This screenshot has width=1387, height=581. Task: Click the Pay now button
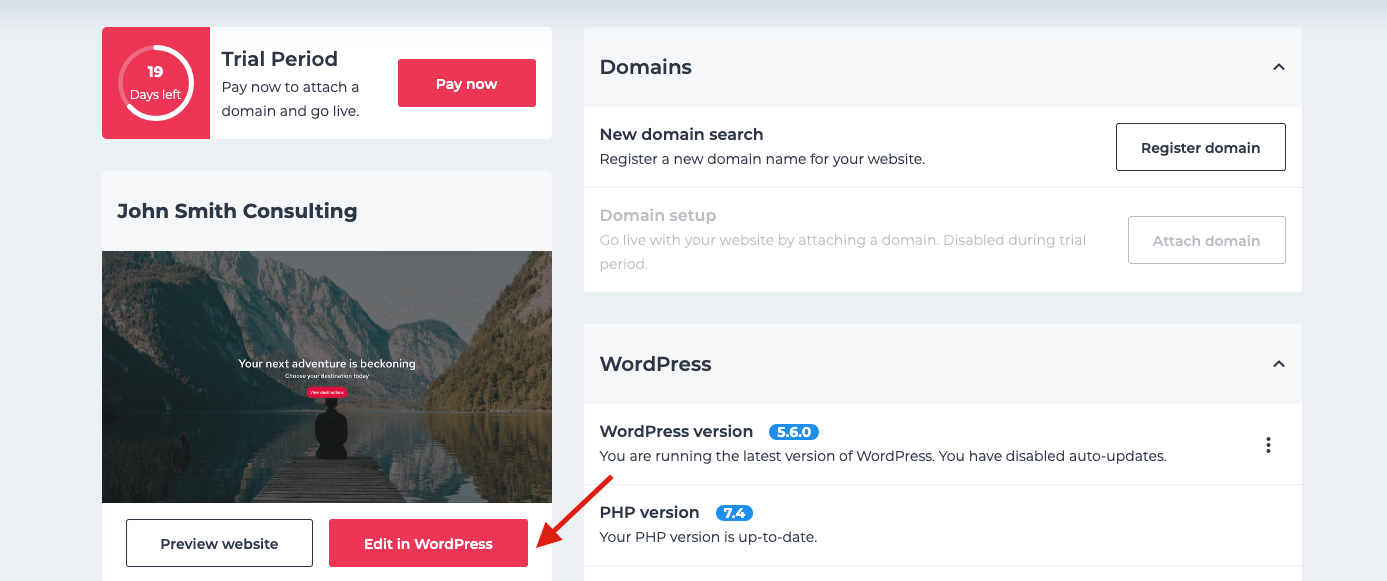coord(467,83)
